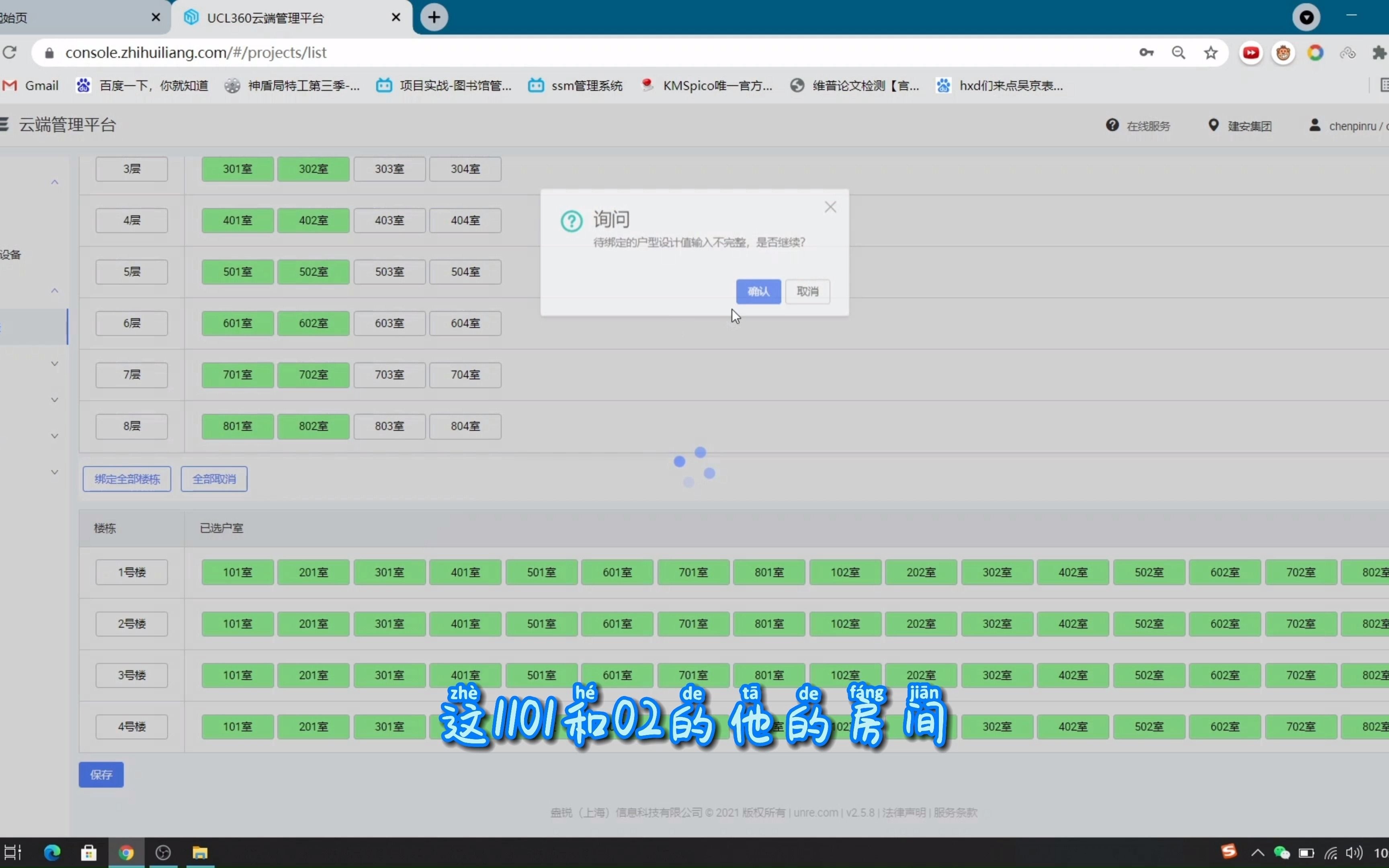1389x868 pixels.
Task: Collapse the second expanded sidebar chevron below 设备
Action: click(x=55, y=291)
